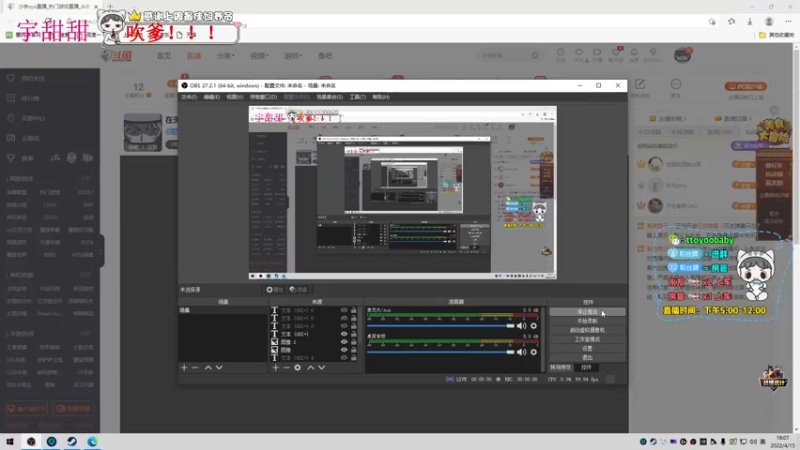Open 编辑(E) menu in OBS
Viewport: 800px width, 450px height.
tap(212, 97)
